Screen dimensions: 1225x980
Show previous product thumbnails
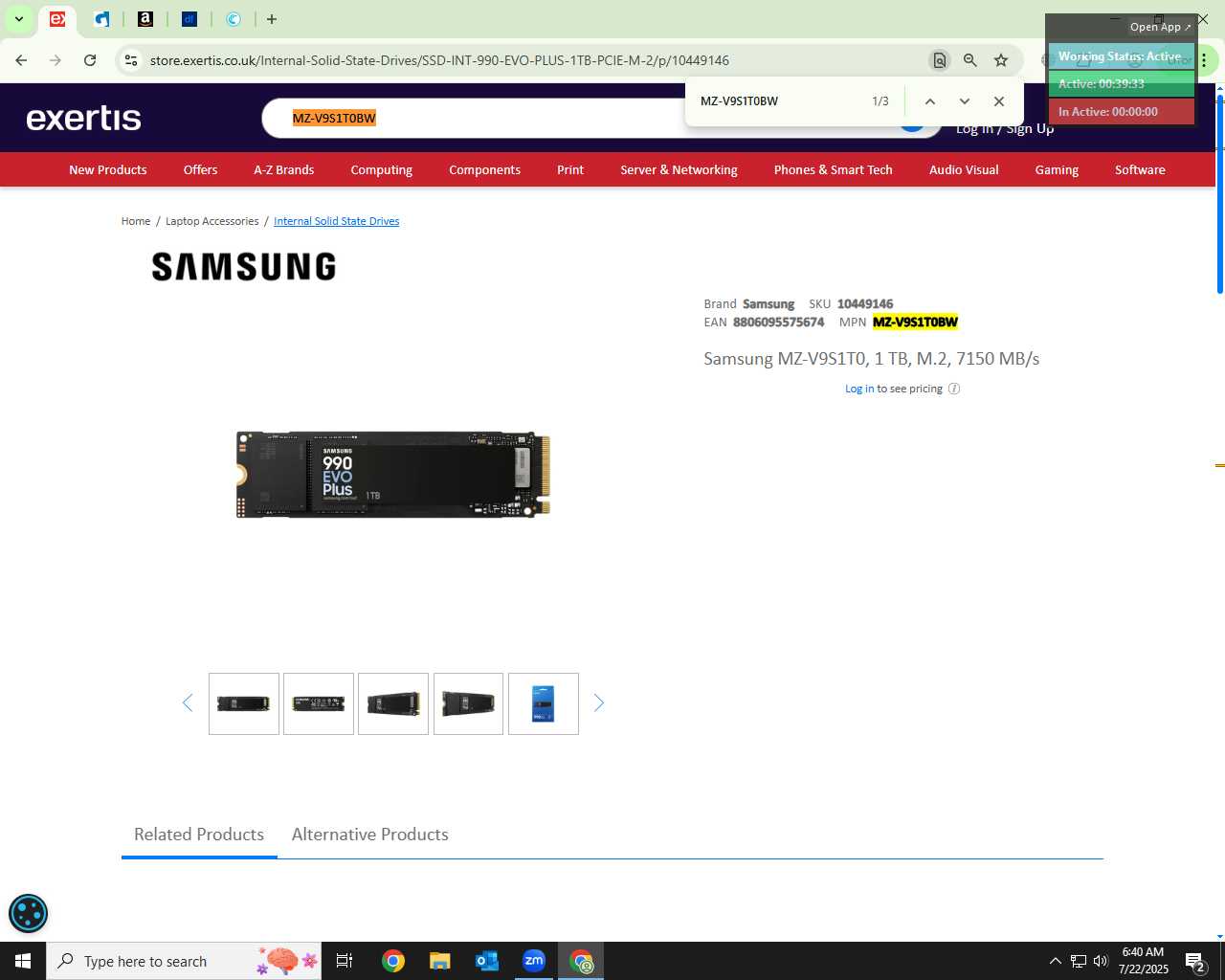click(x=188, y=703)
